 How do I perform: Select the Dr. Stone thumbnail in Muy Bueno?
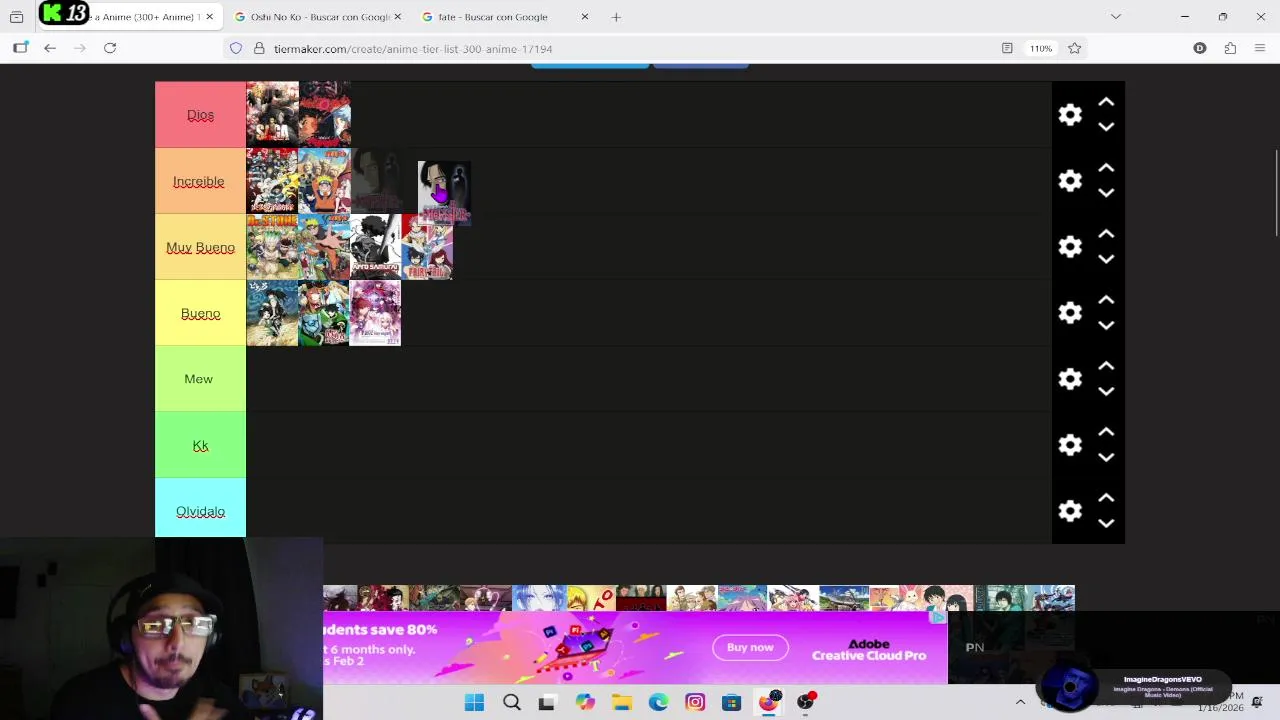(272, 247)
